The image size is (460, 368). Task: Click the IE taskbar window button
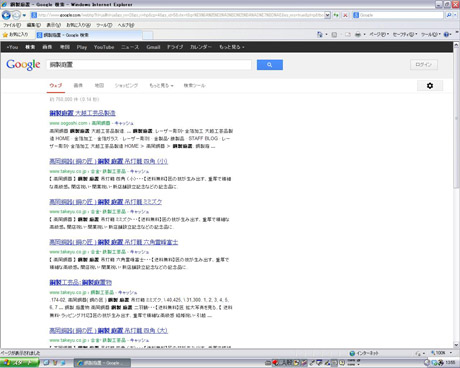pyautogui.click(x=102, y=363)
